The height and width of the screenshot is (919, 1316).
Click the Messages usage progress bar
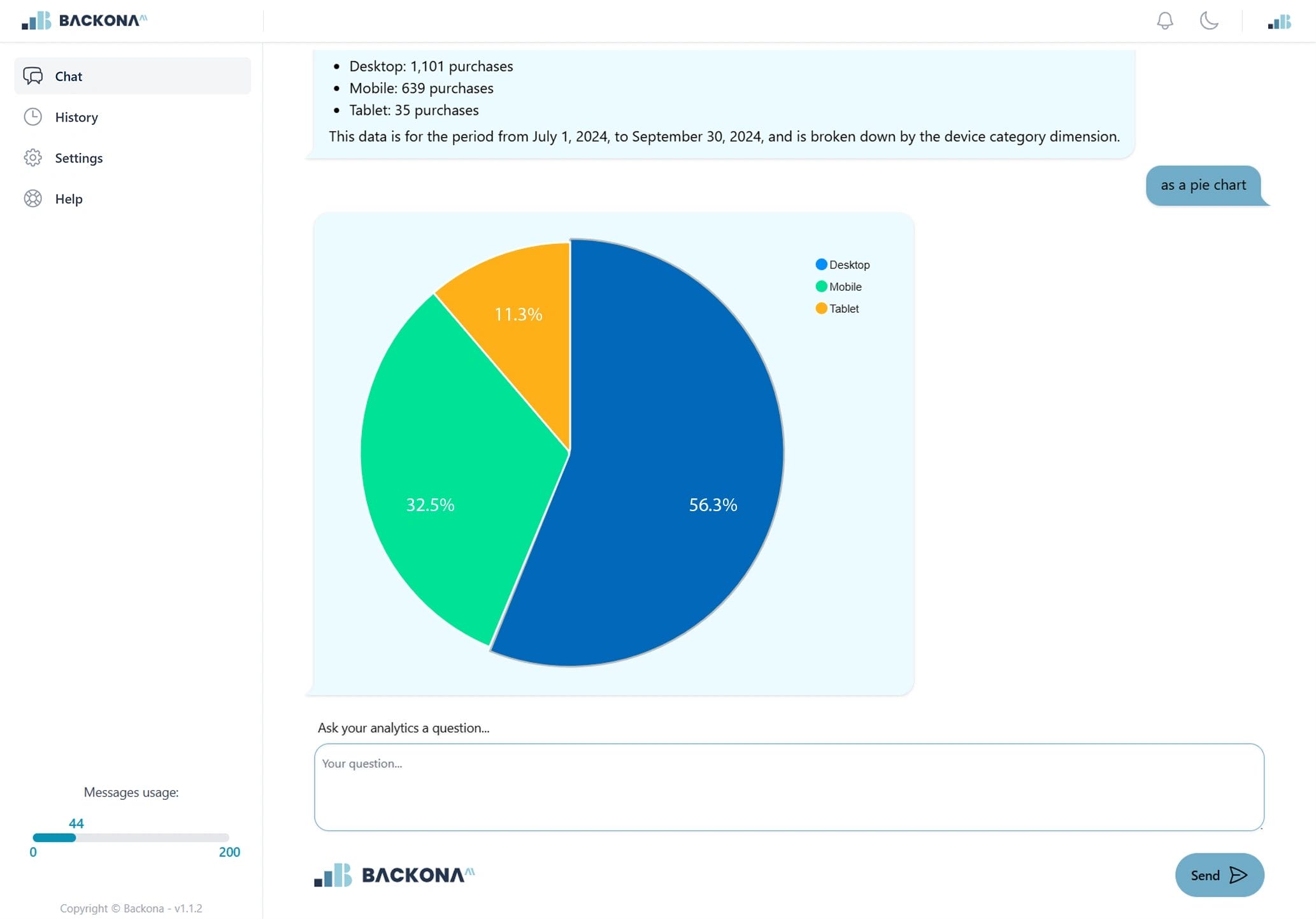tap(131, 838)
